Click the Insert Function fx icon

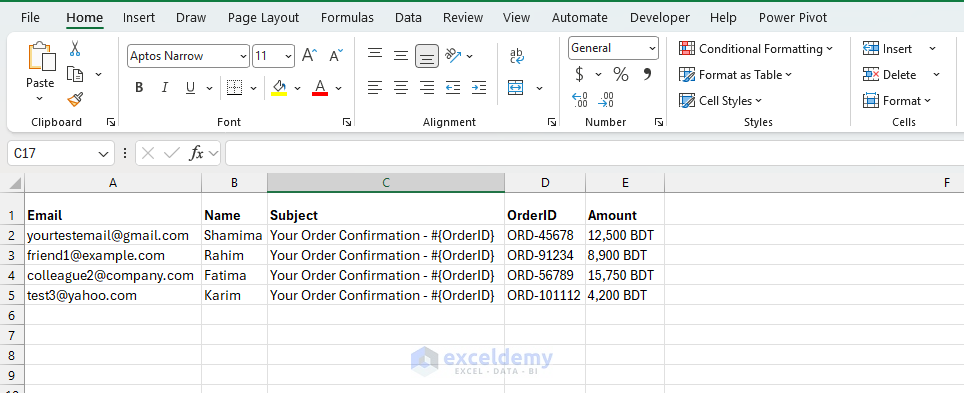coord(197,153)
